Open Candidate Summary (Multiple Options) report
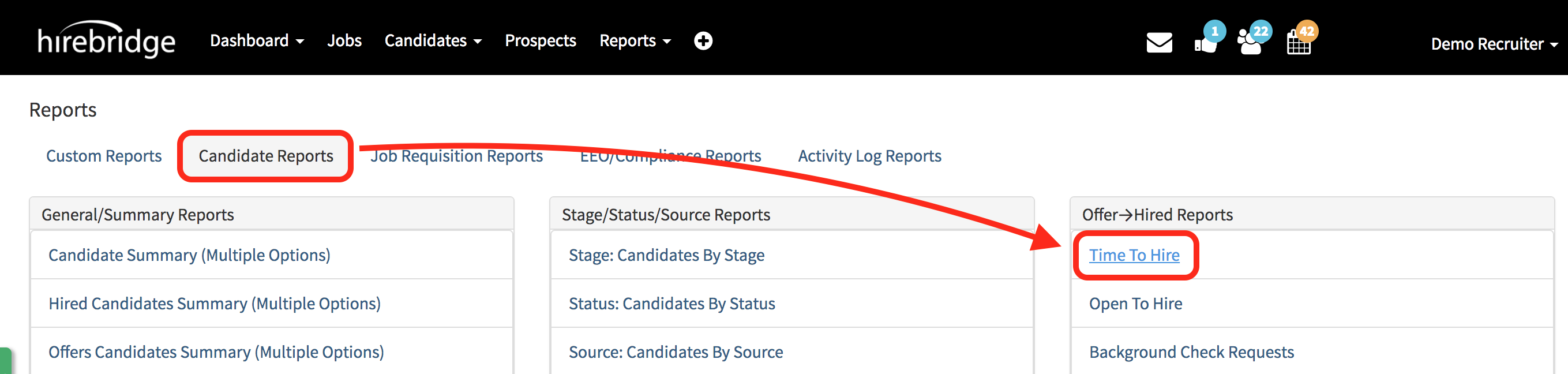 (x=189, y=255)
